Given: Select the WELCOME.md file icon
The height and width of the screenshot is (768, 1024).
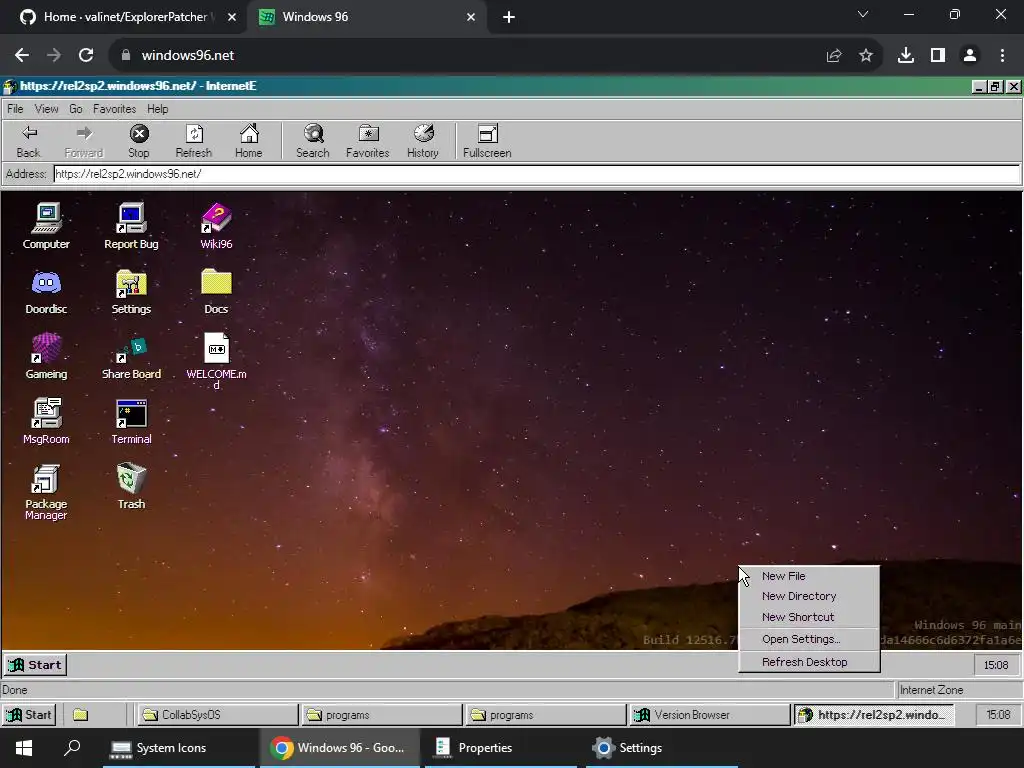Looking at the screenshot, I should coord(216,360).
